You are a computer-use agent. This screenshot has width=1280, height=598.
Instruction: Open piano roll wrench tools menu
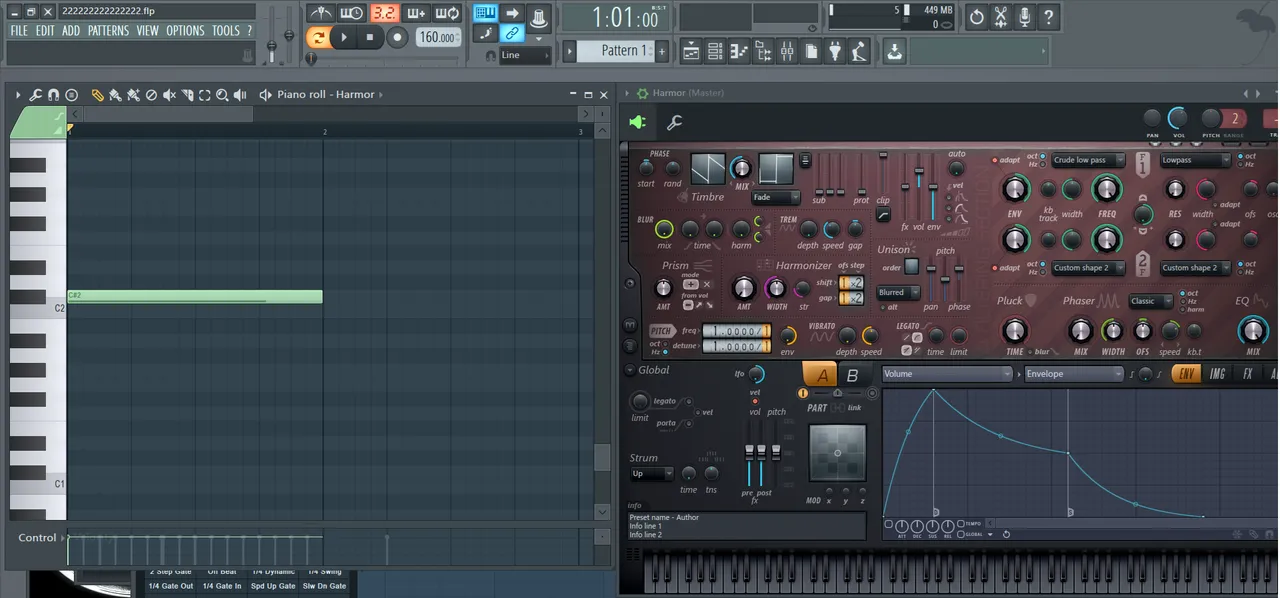(x=35, y=95)
